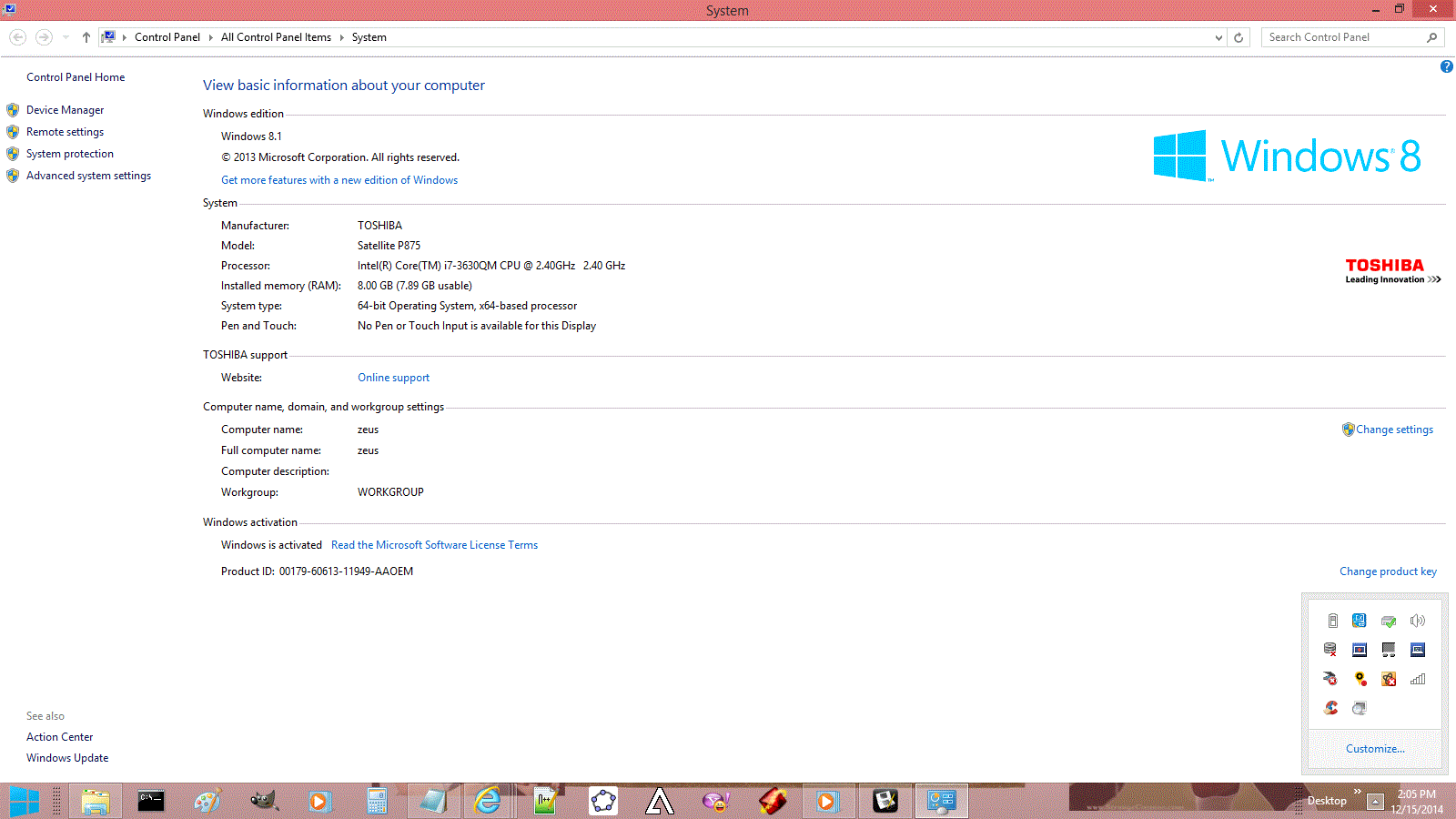Image resolution: width=1456 pixels, height=819 pixels.
Task: Click the Forward navigation arrow
Action: coord(44,37)
